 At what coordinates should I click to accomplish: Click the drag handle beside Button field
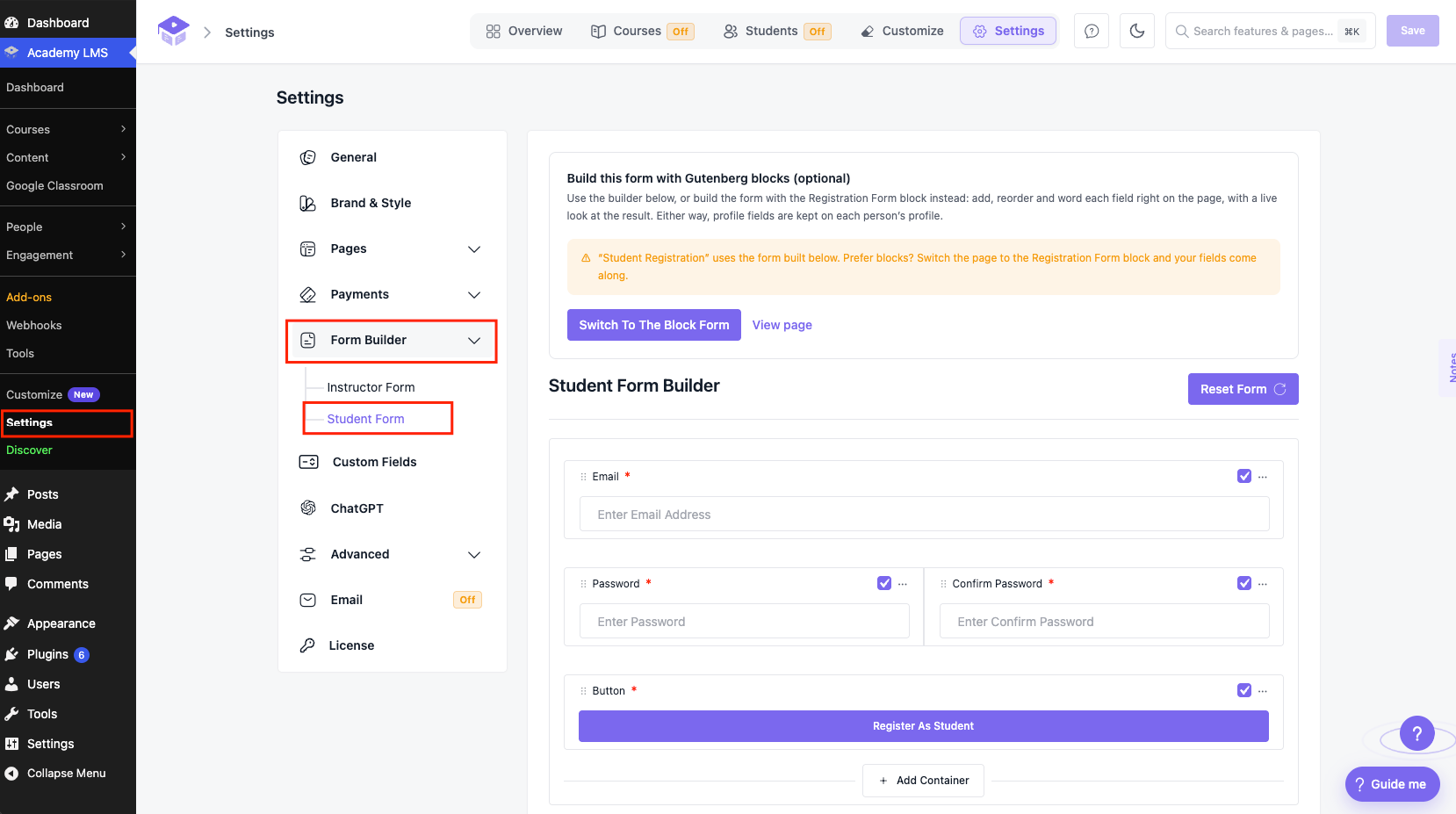(583, 691)
